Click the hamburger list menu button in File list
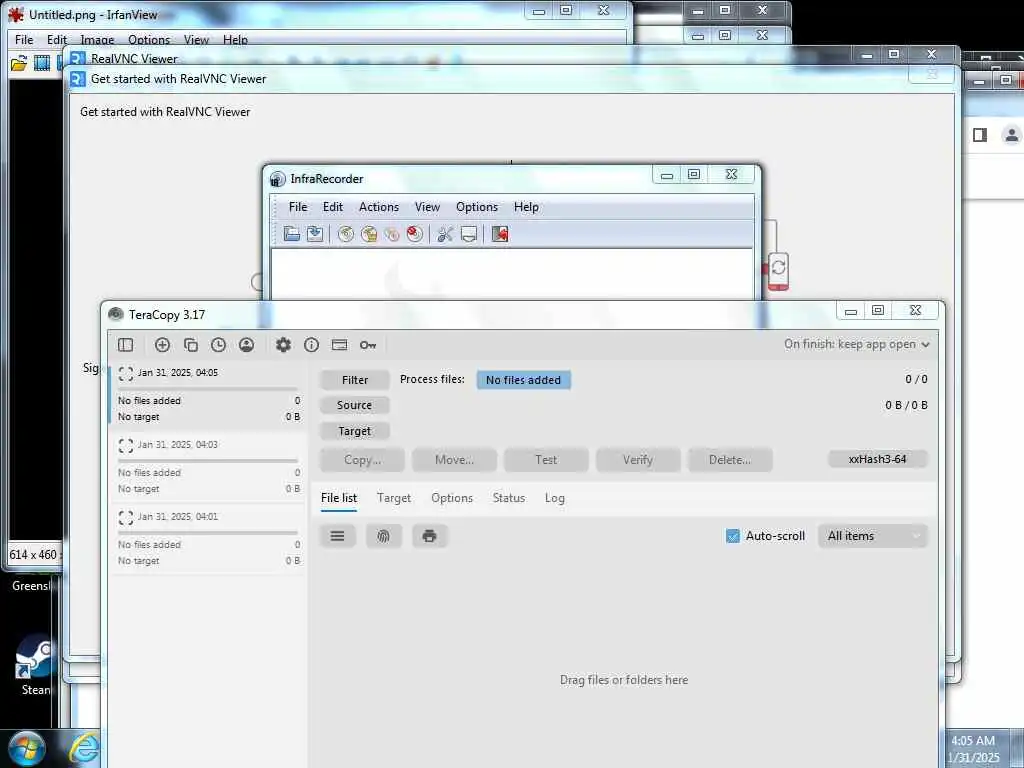This screenshot has height=768, width=1024. [338, 536]
